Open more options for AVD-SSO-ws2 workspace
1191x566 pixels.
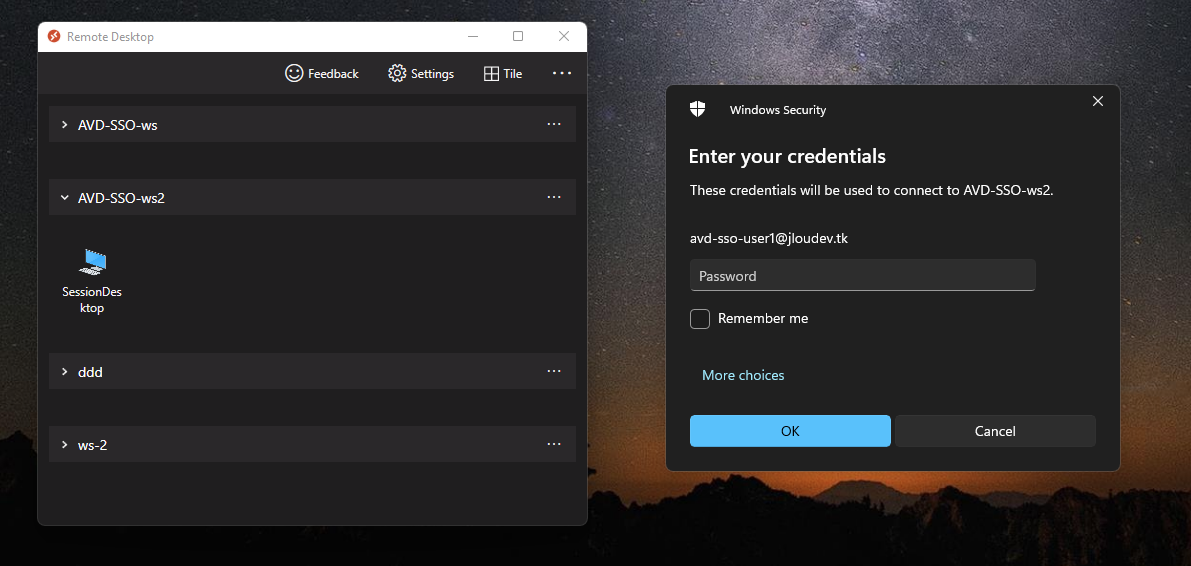554,197
